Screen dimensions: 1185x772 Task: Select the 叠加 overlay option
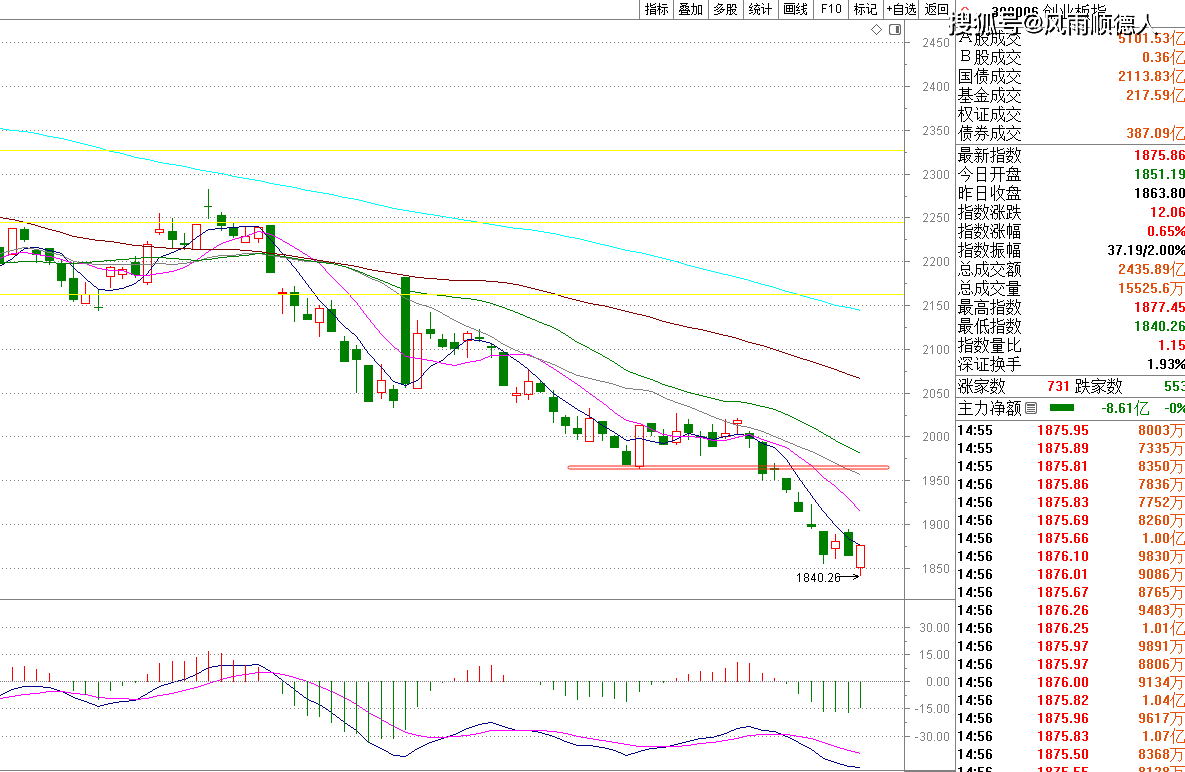click(690, 9)
